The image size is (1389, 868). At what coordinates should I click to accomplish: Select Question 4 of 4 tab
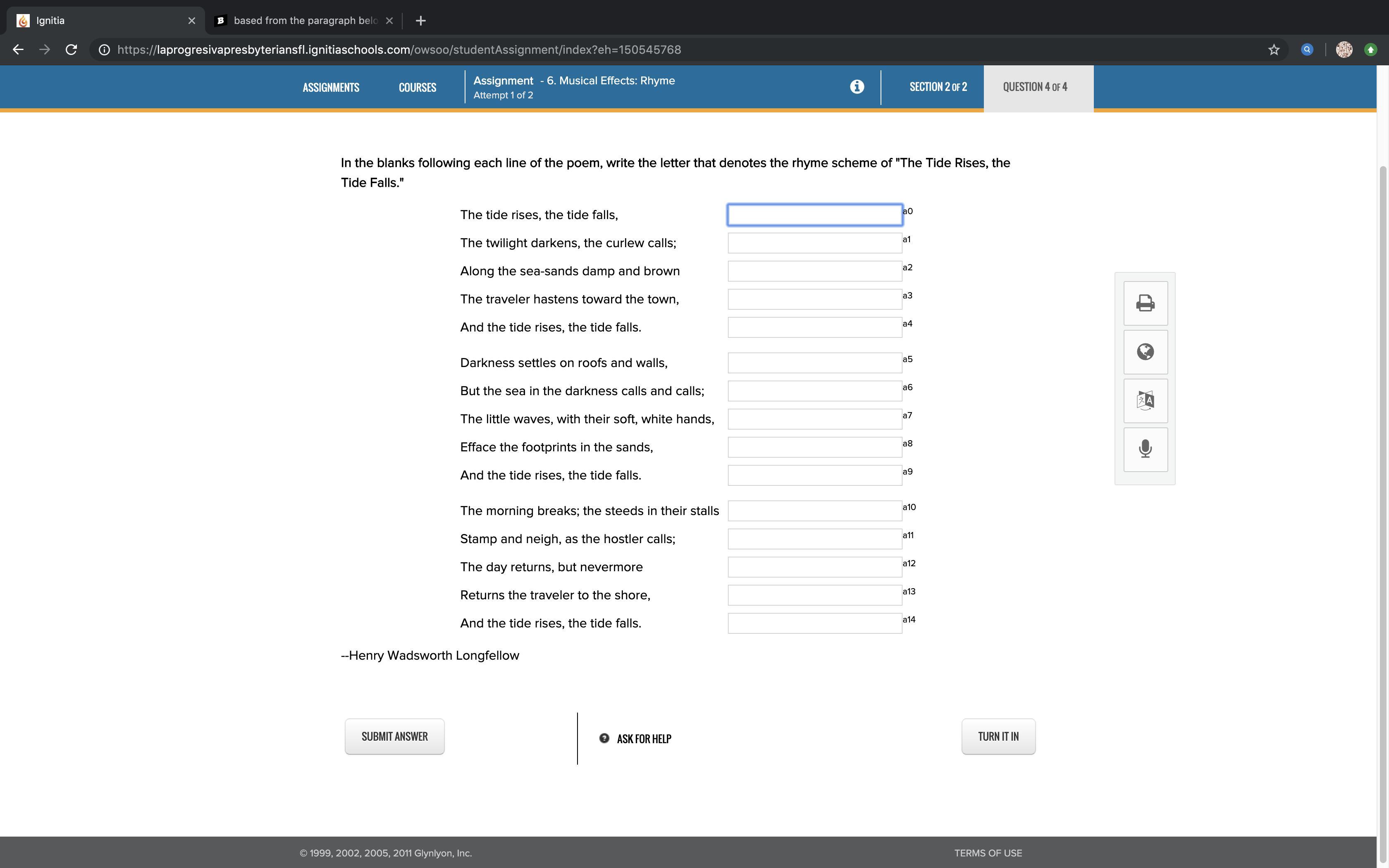[x=1036, y=87]
